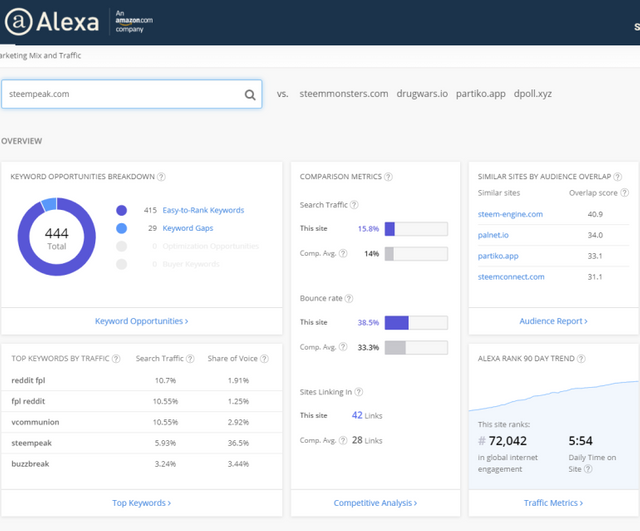640x531 pixels.
Task: Click the 'buzzbreak' keyword
Action: tap(30, 464)
